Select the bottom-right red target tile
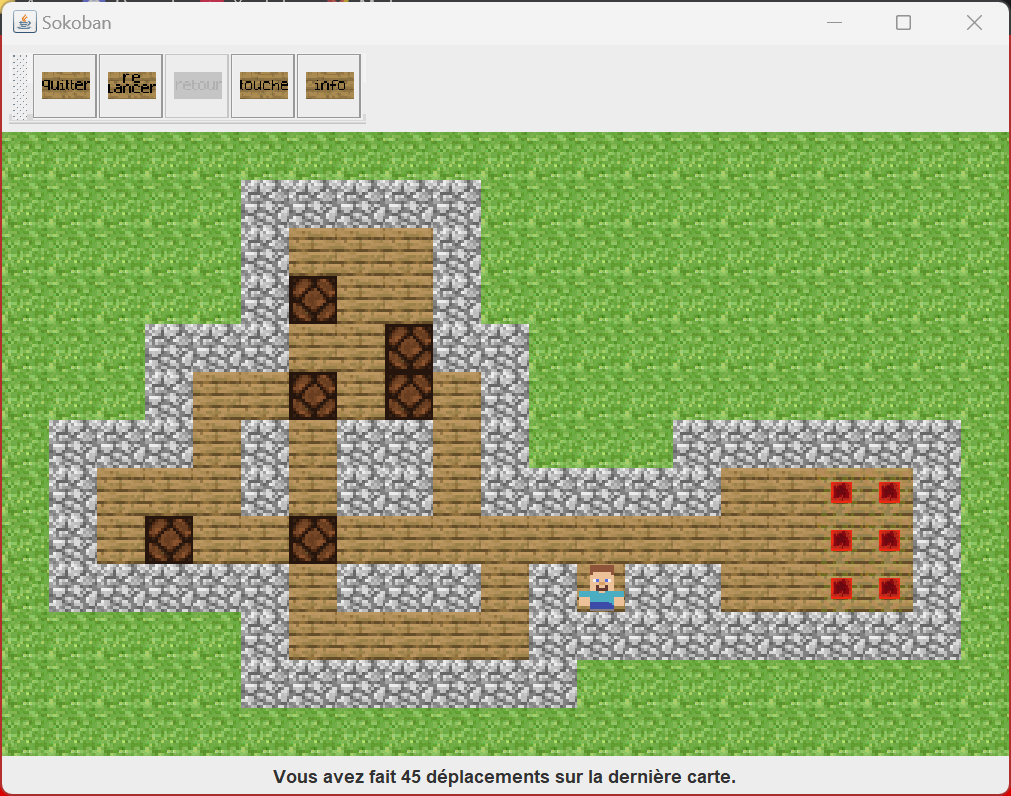Viewport: 1011px width, 796px height. pos(889,588)
